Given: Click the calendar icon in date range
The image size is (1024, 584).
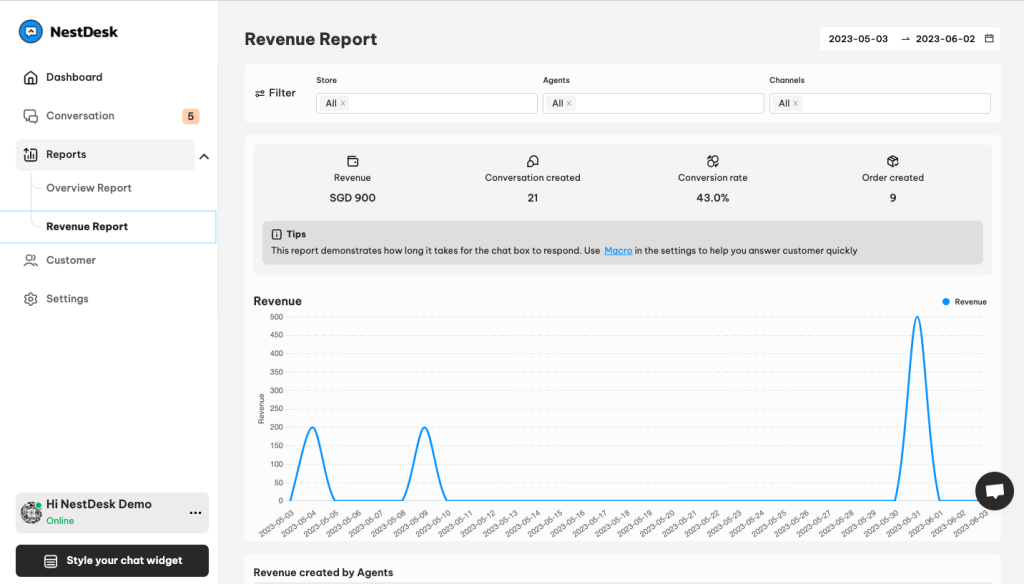Looking at the screenshot, I should point(989,39).
